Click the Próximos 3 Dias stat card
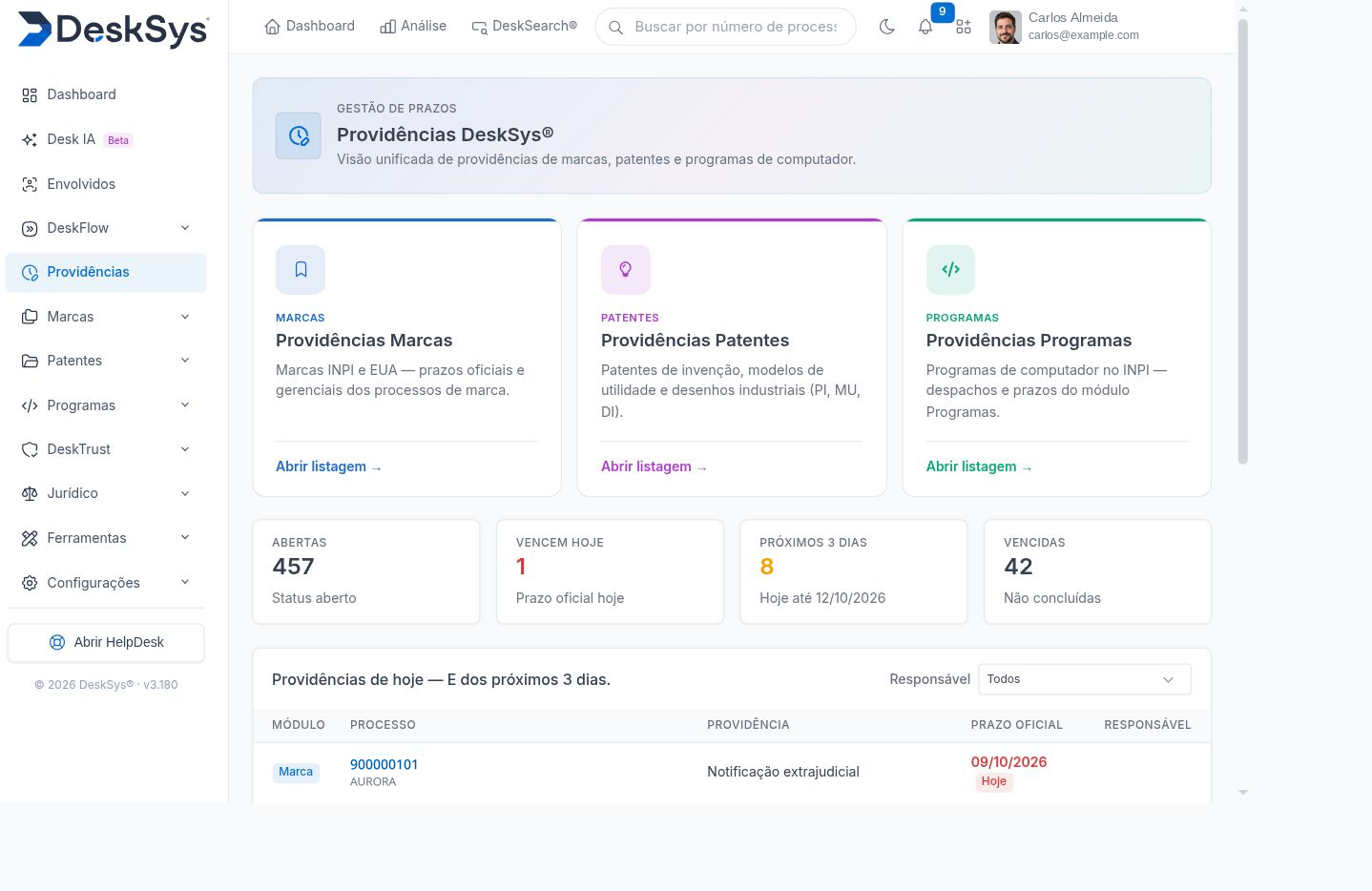 (854, 571)
